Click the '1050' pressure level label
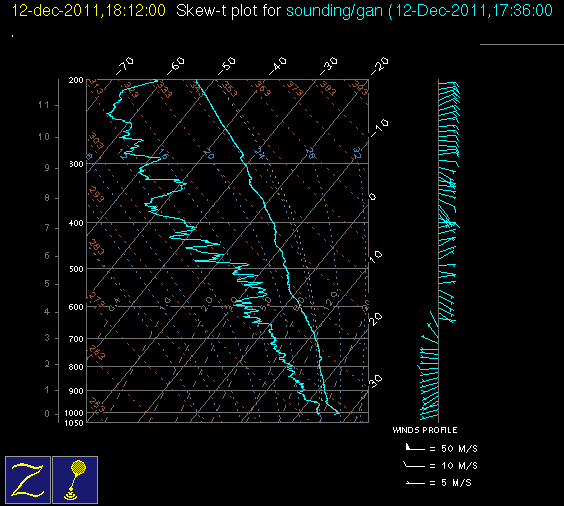 coord(74,423)
